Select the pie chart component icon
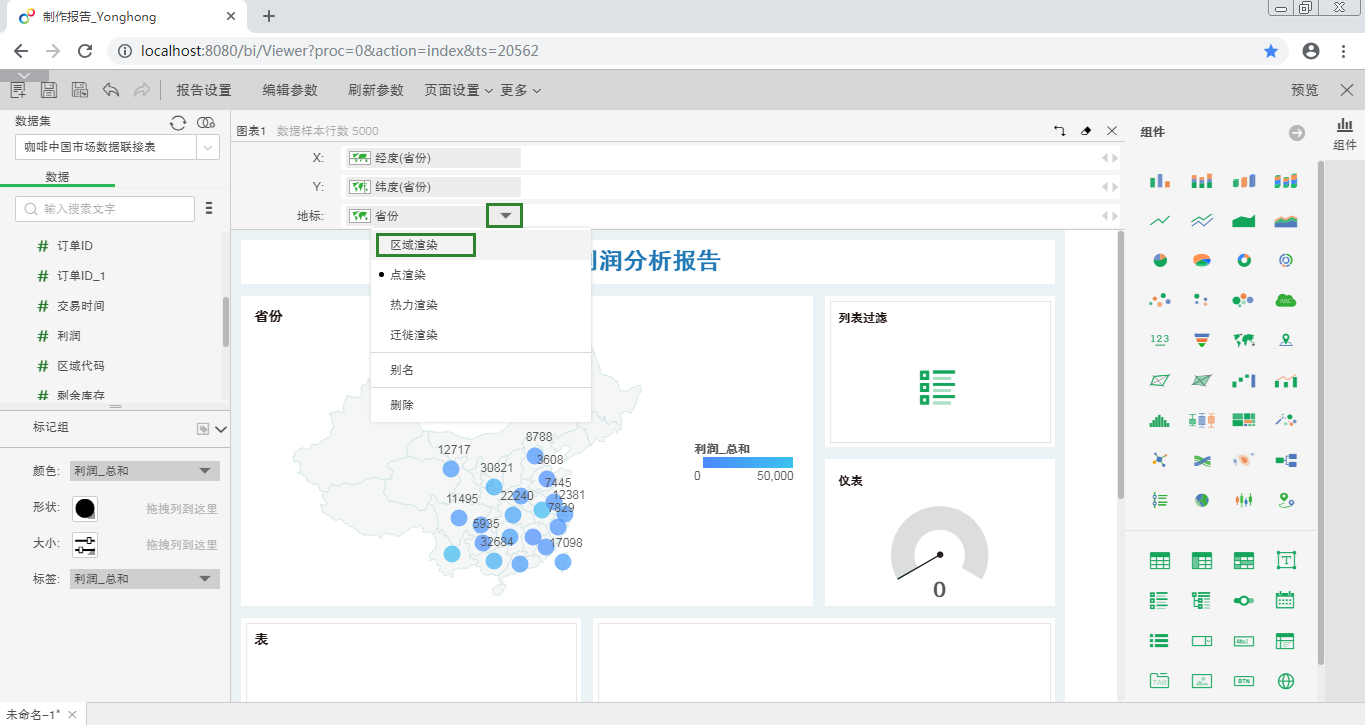1365x725 pixels. point(1158,259)
